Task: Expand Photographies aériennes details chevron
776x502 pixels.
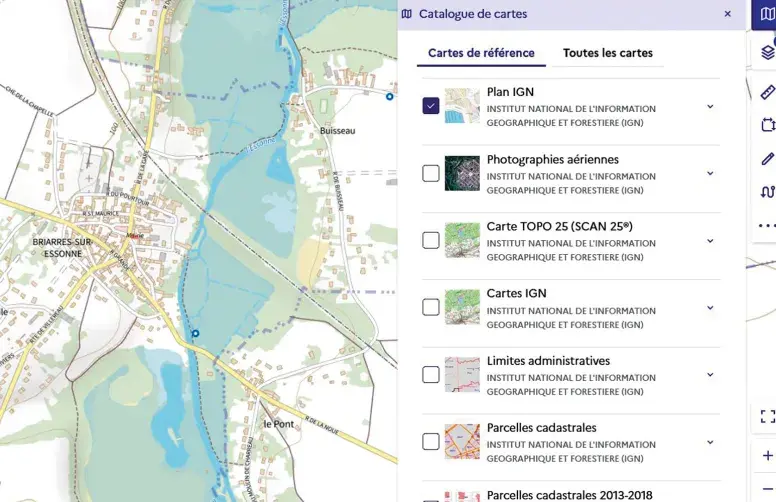Action: pyautogui.click(x=710, y=173)
